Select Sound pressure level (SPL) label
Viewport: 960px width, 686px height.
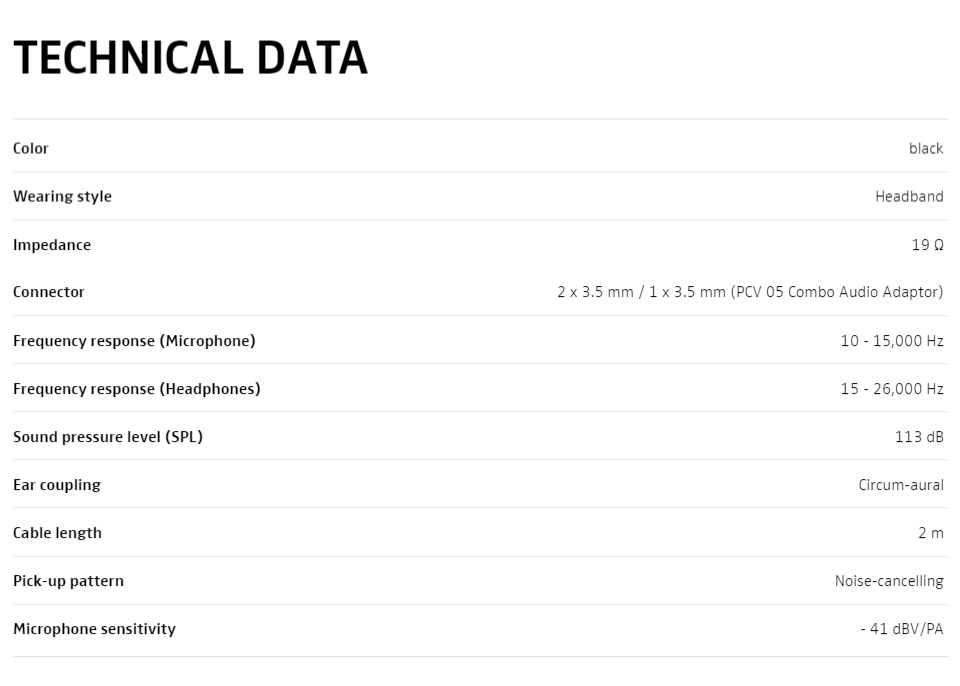(108, 437)
